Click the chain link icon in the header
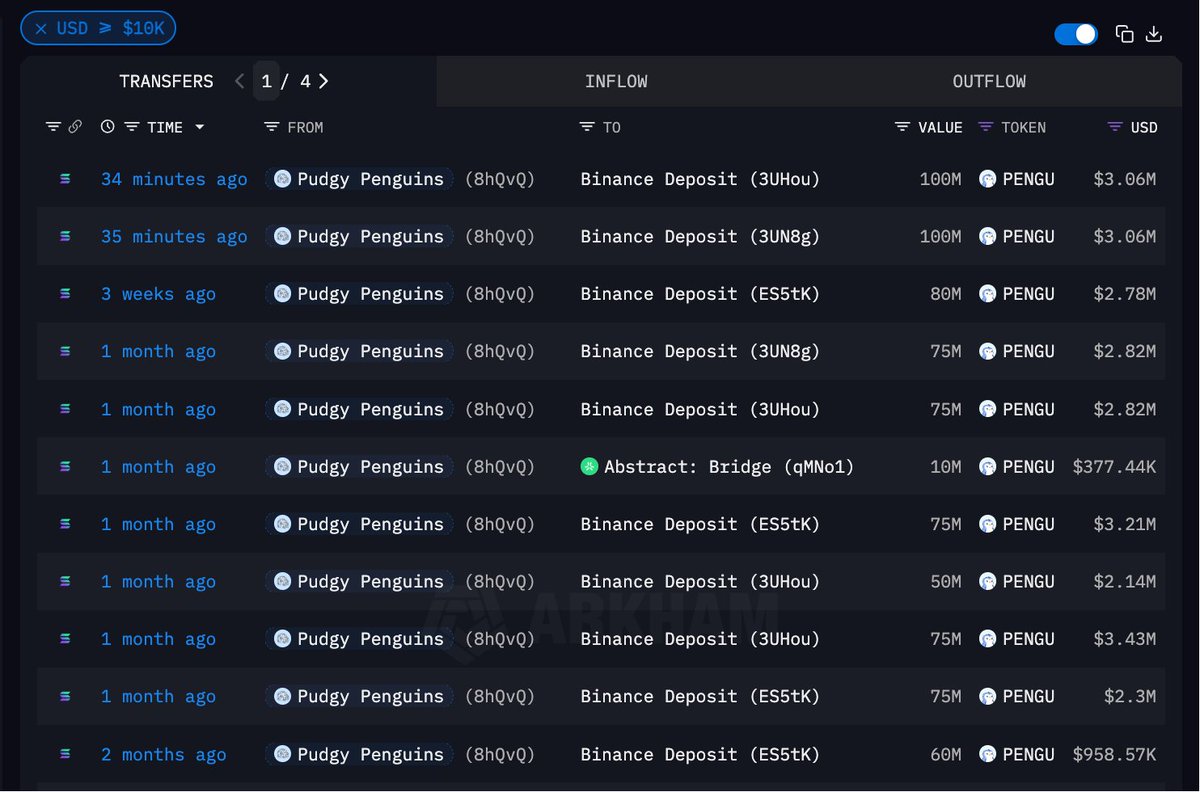 tap(75, 127)
